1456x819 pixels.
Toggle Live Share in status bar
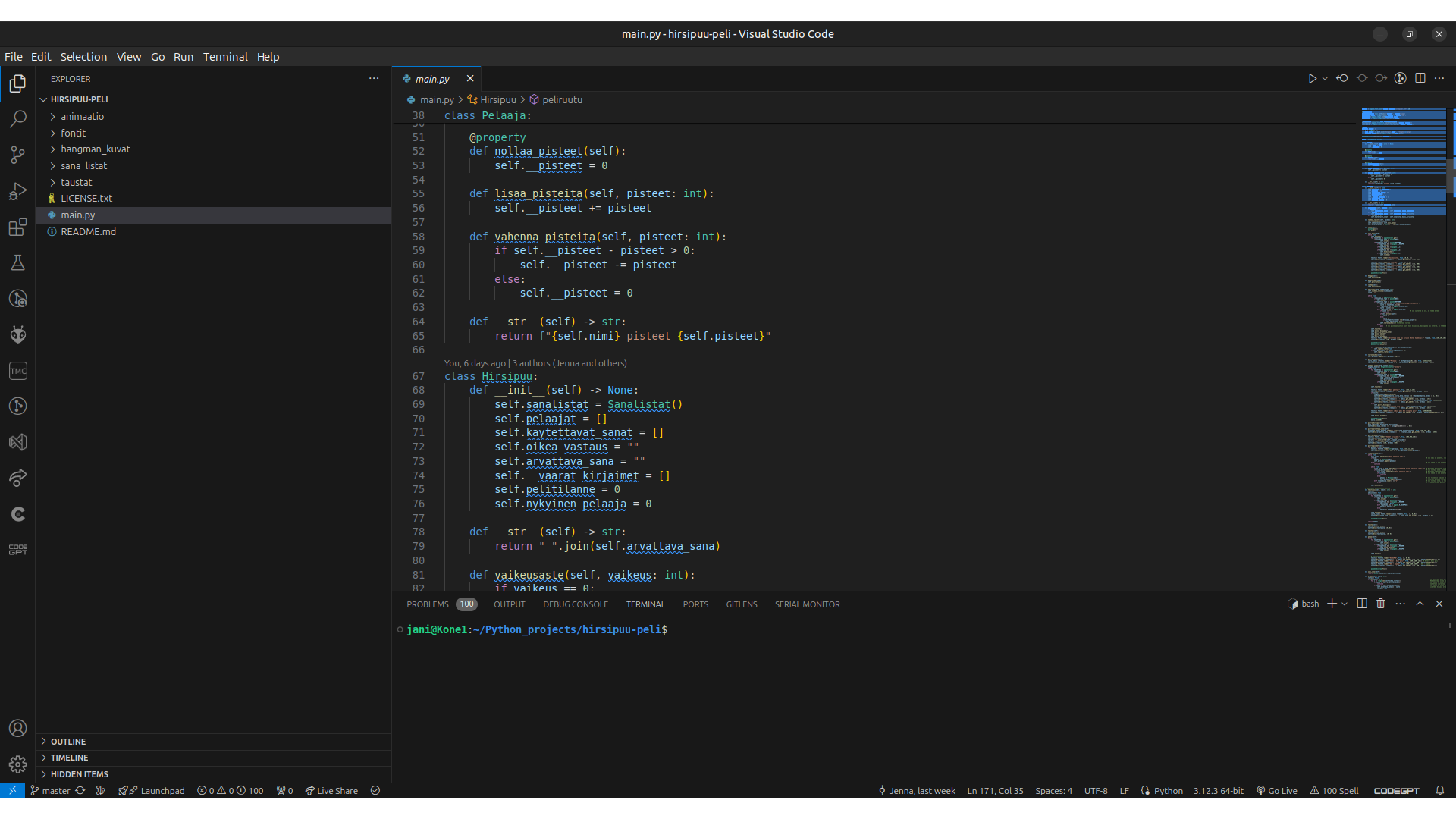coord(331,791)
